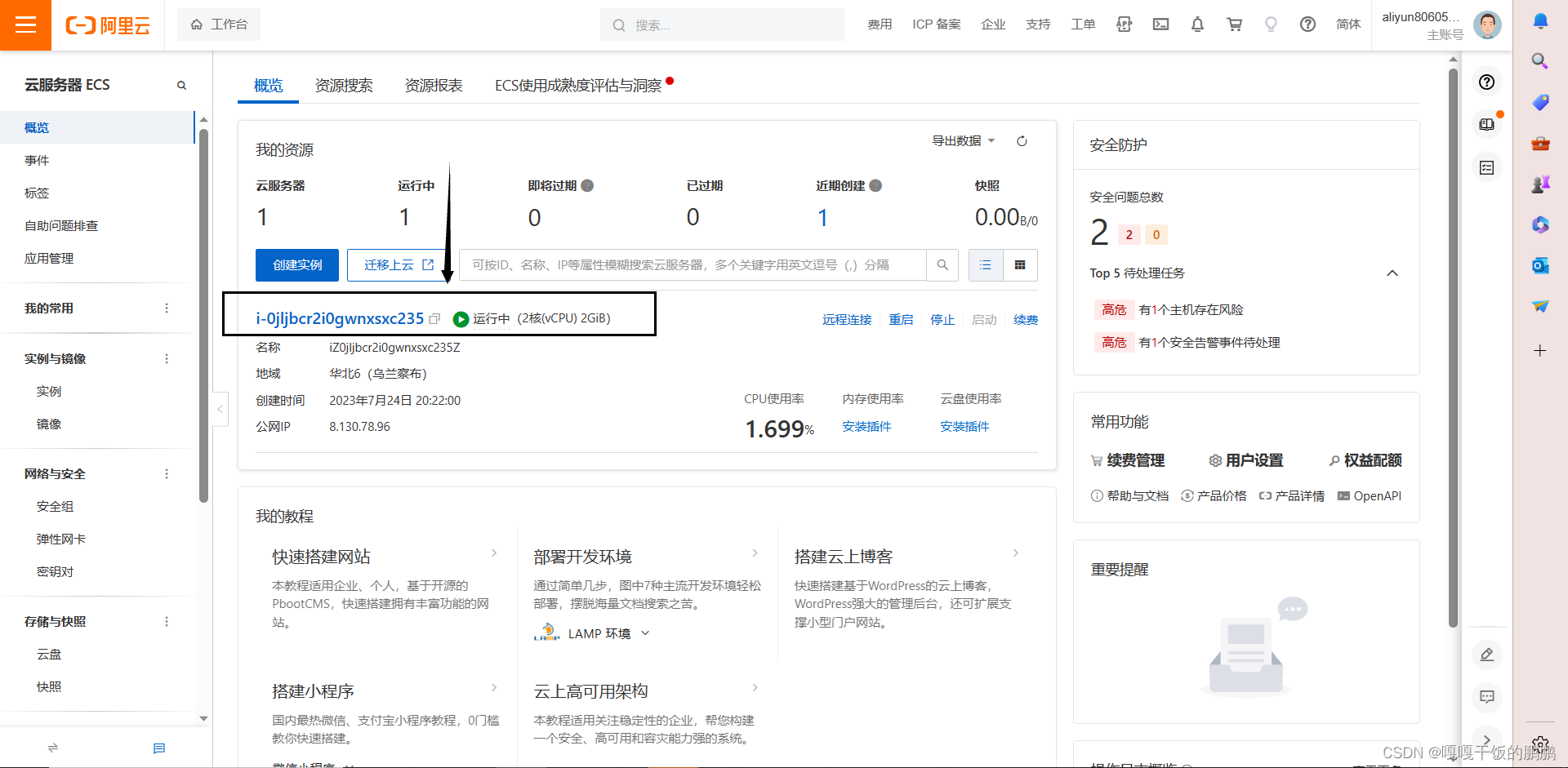Open the right-rail document icon with orange dot
Screen dimensions: 1568x768
coord(1487,125)
